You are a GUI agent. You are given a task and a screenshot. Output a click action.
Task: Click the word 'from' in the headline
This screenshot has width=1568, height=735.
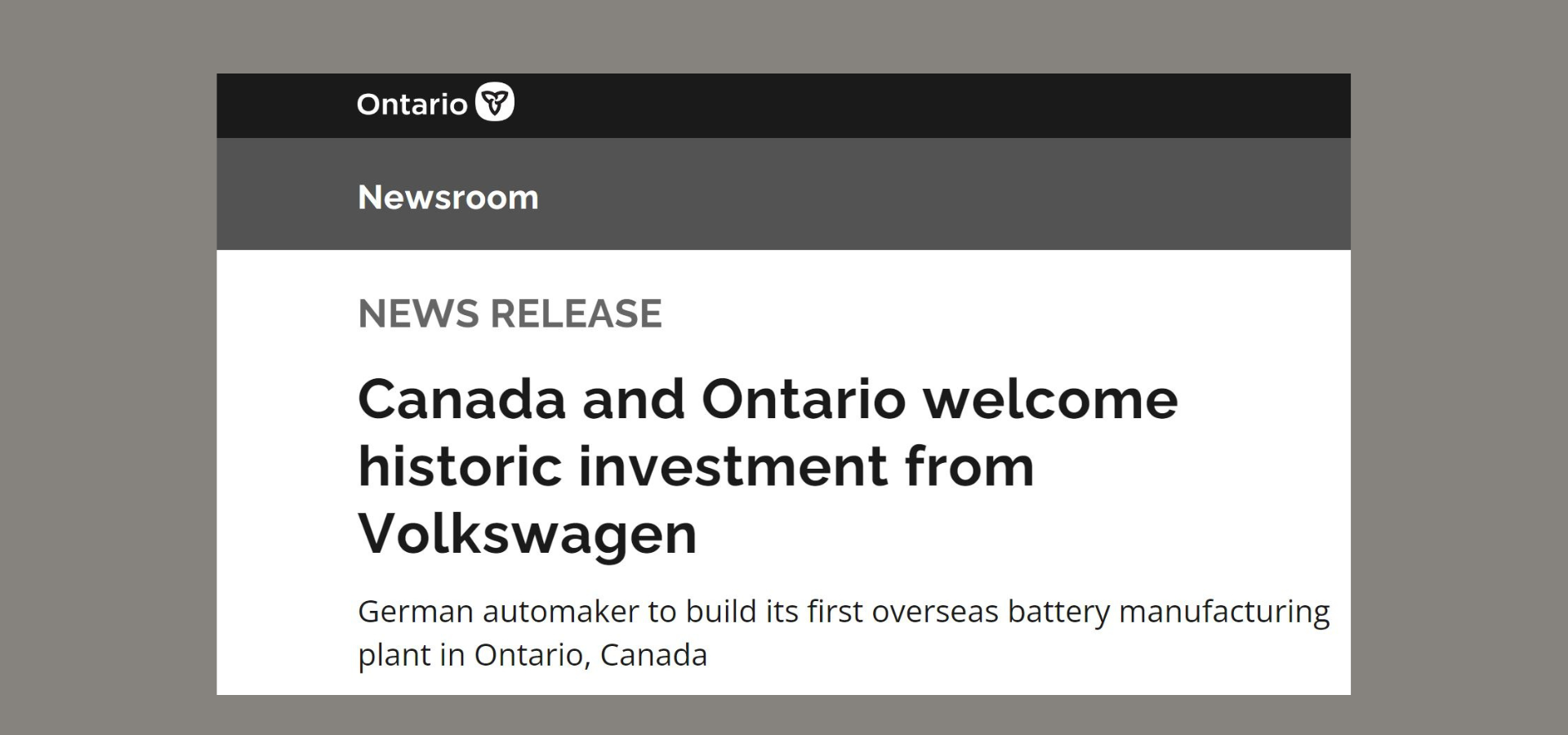coord(969,466)
